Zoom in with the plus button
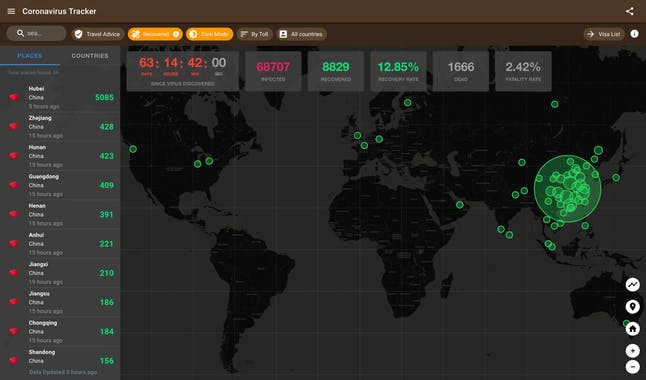This screenshot has width=646, height=380. pyautogui.click(x=632, y=351)
